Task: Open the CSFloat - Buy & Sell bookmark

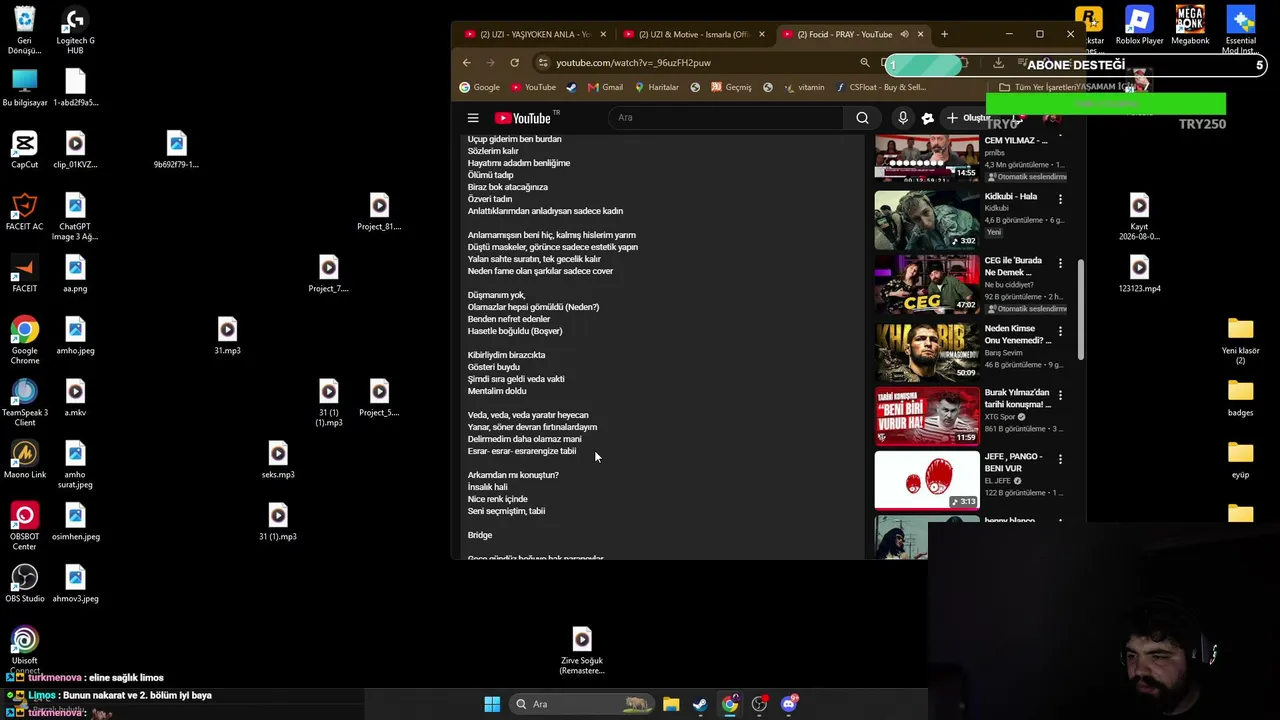Action: click(881, 87)
